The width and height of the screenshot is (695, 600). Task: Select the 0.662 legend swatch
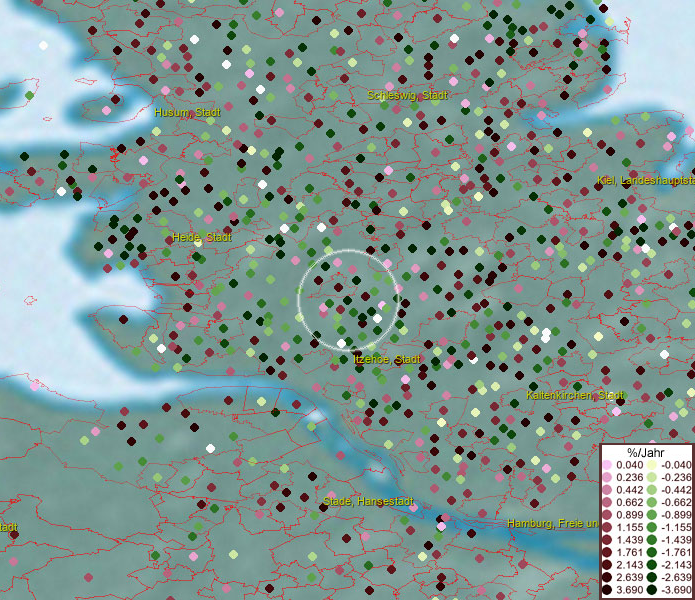coord(607,502)
